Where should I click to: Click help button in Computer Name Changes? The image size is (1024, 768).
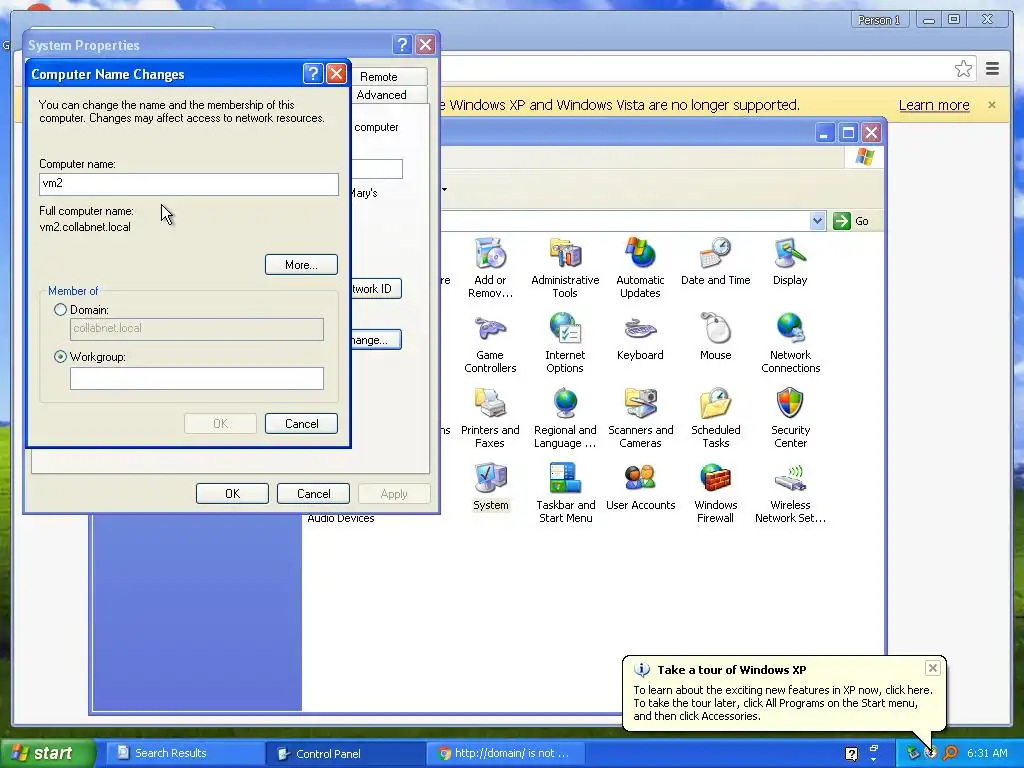tap(313, 74)
